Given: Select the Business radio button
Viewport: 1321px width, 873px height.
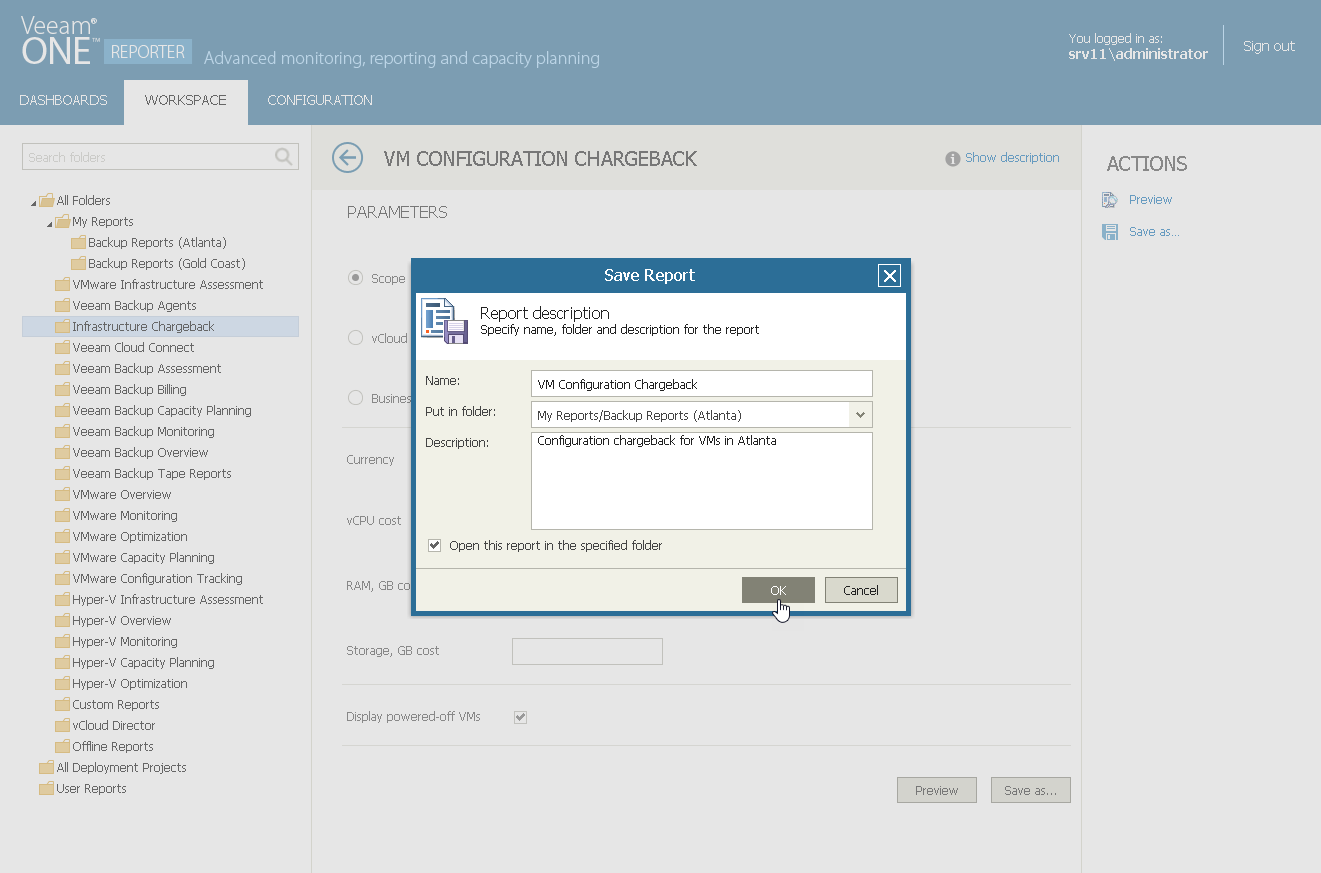Looking at the screenshot, I should 355,398.
